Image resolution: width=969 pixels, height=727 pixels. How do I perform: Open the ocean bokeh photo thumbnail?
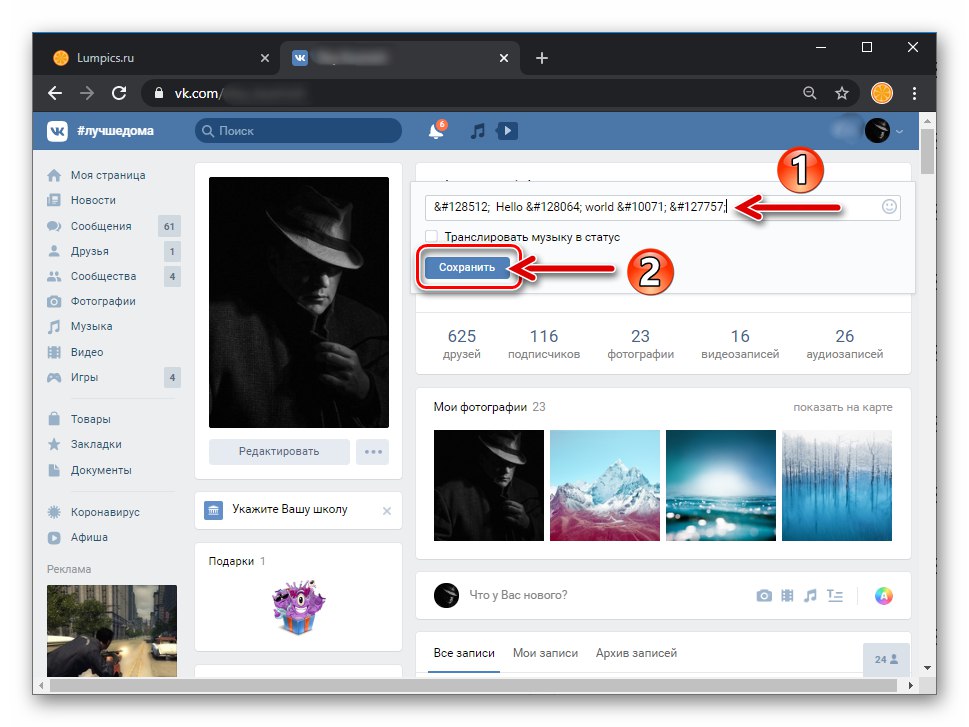[721, 485]
